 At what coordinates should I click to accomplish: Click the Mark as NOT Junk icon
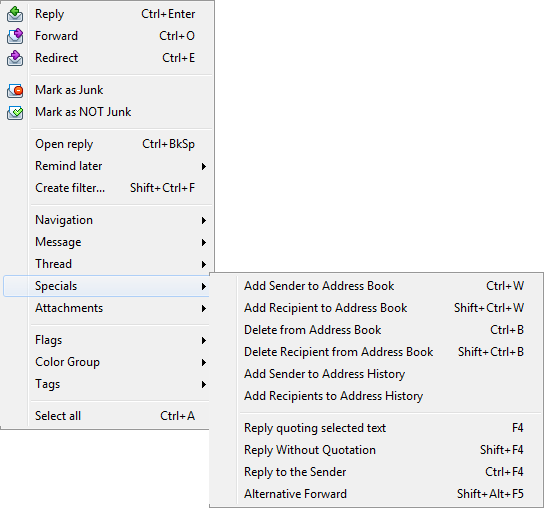(x=15, y=112)
